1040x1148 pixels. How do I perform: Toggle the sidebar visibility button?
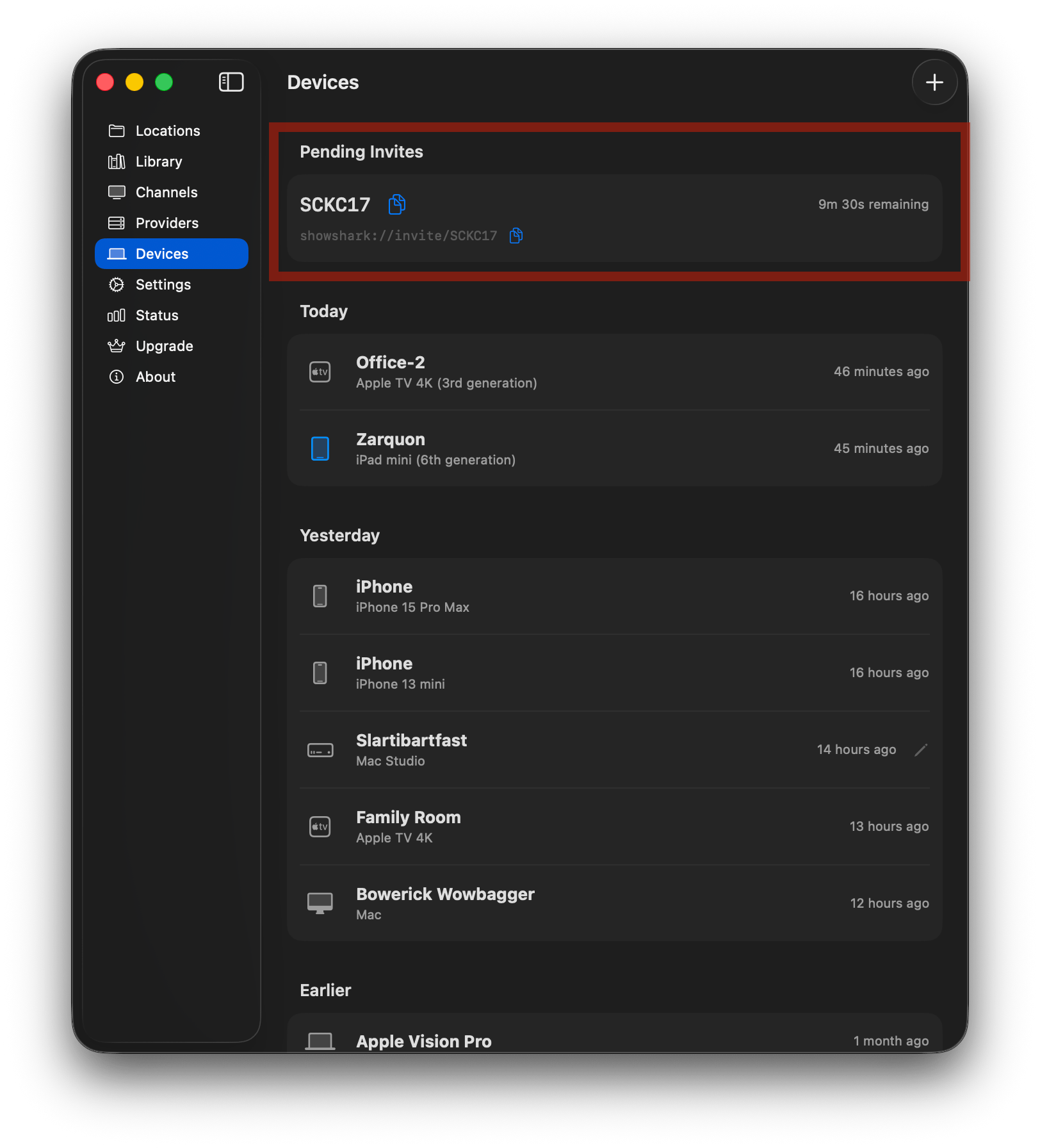[231, 82]
